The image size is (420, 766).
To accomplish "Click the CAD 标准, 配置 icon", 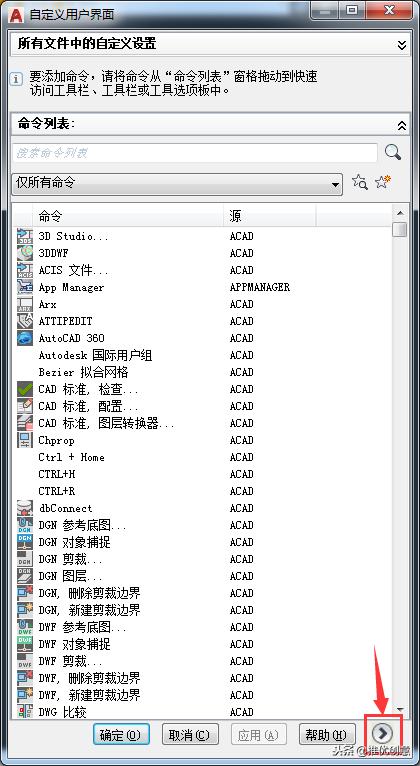I will point(24,406).
